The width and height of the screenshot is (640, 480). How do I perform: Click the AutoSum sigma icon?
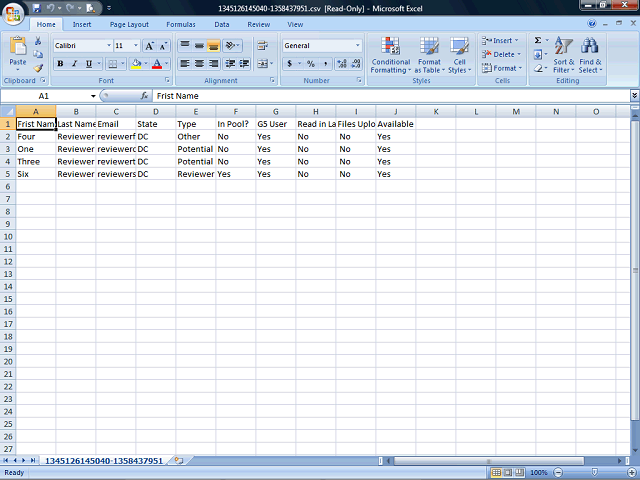click(x=538, y=41)
